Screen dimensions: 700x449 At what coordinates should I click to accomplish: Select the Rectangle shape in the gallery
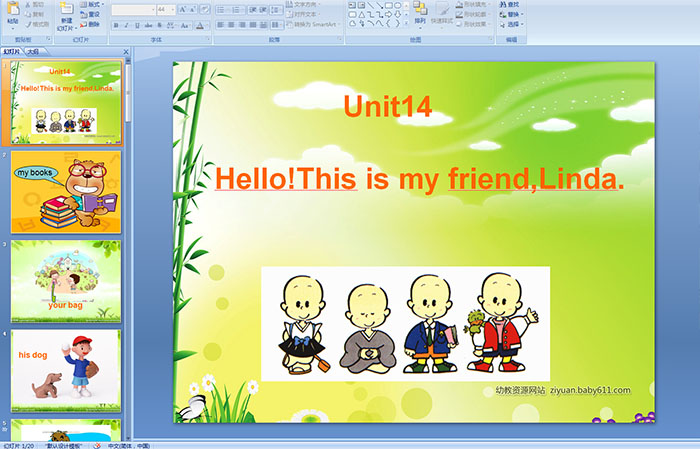click(388, 5)
